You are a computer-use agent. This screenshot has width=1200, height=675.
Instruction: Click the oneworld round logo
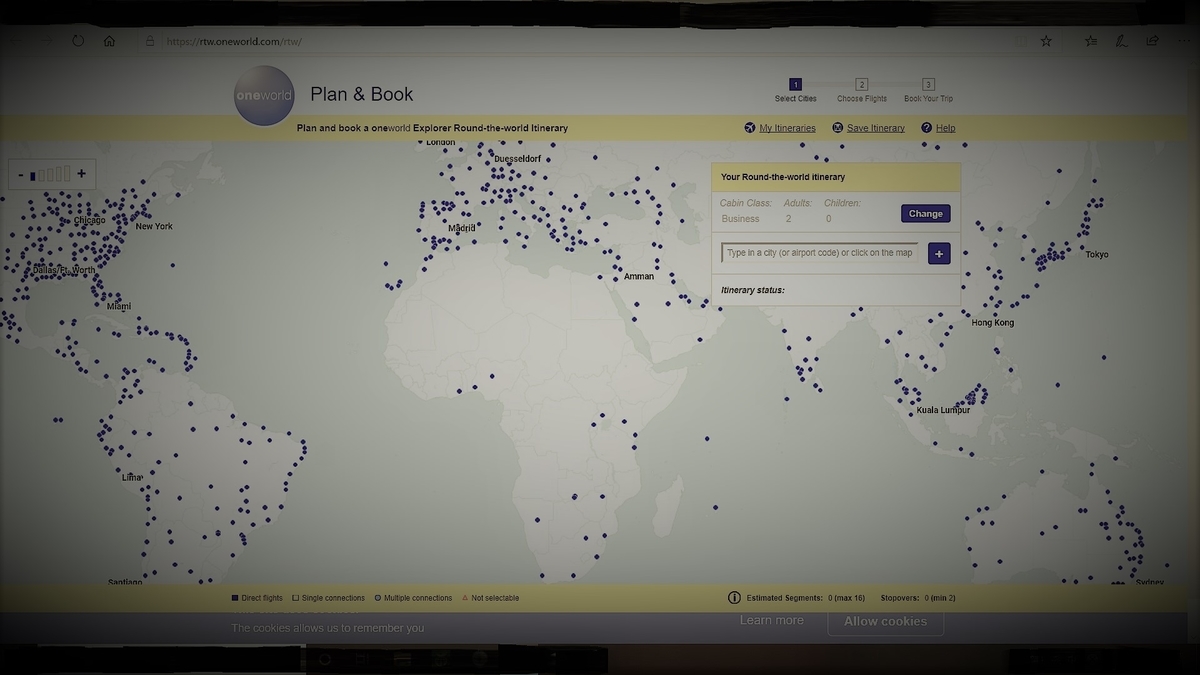(x=264, y=95)
